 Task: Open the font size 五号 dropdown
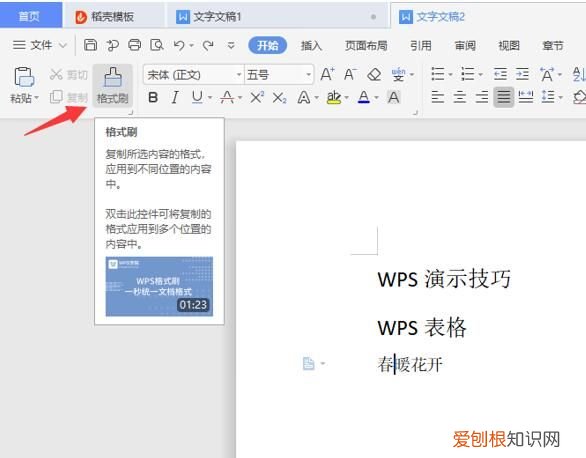(308, 75)
